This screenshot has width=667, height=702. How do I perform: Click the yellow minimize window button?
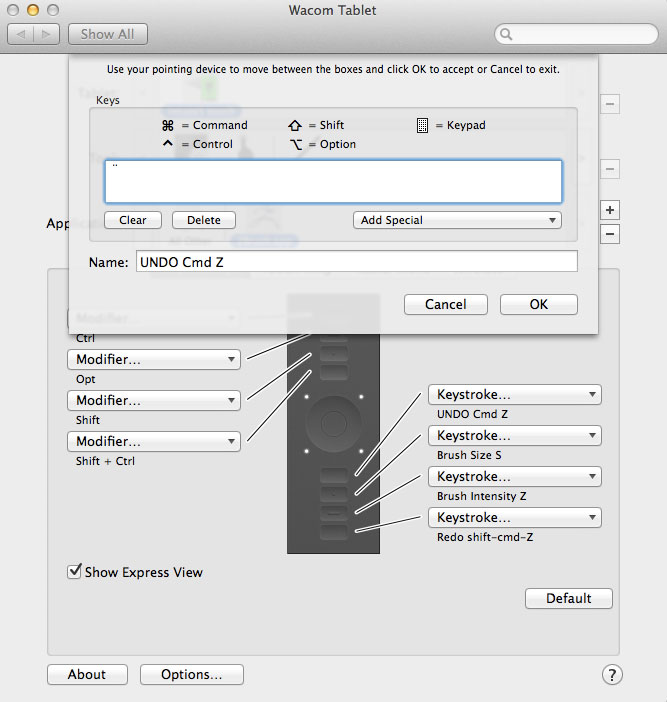pyautogui.click(x=33, y=10)
